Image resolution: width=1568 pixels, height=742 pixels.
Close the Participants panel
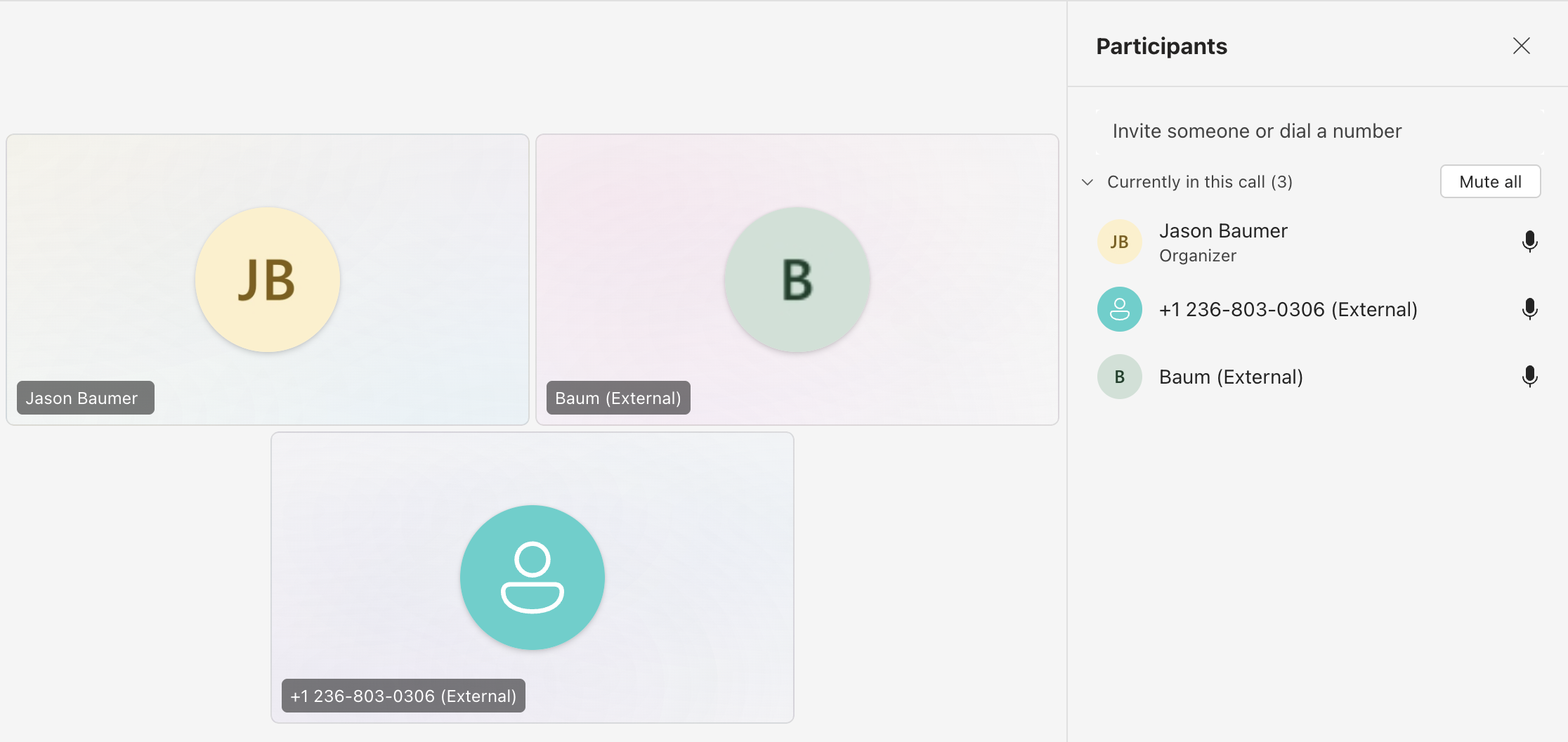point(1521,46)
